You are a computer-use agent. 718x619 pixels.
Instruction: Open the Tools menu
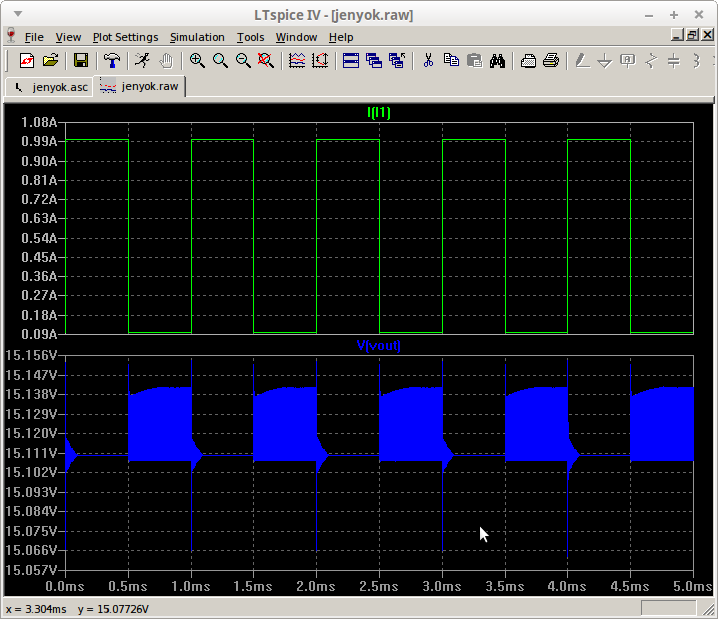point(250,37)
